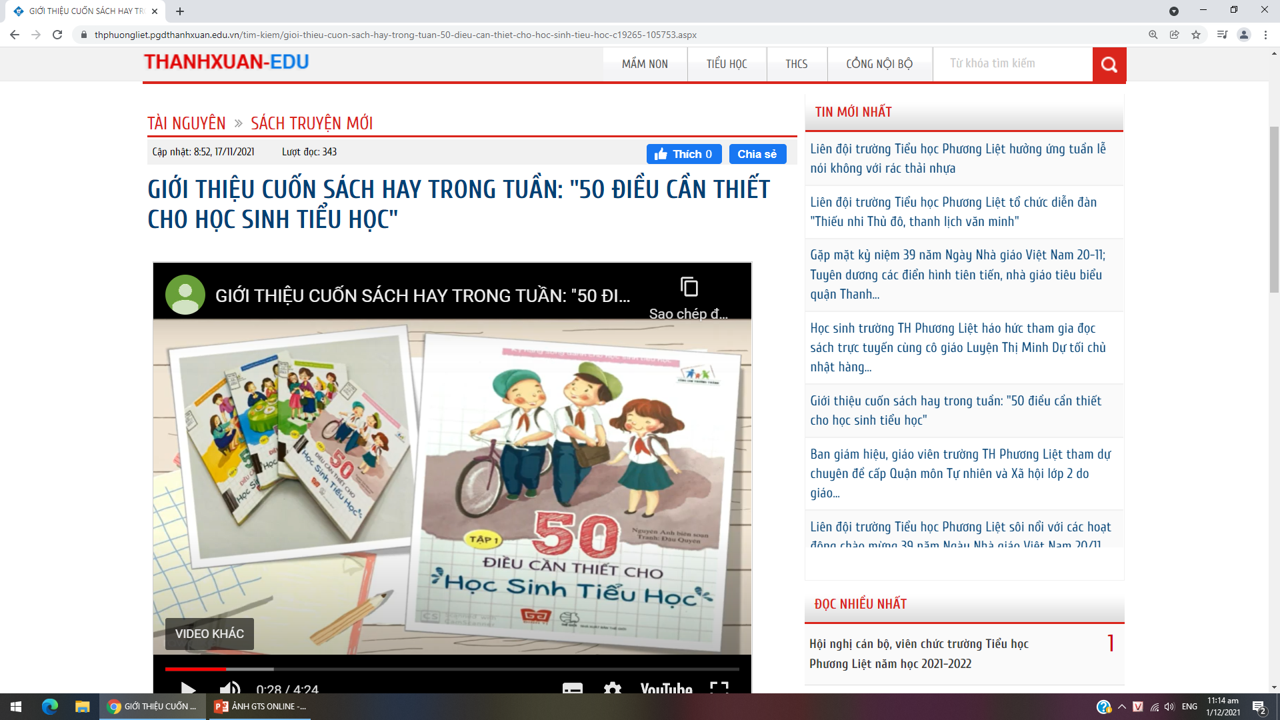Click the Facebook Thích button
Viewport: 1280px width, 720px height.
pos(684,154)
